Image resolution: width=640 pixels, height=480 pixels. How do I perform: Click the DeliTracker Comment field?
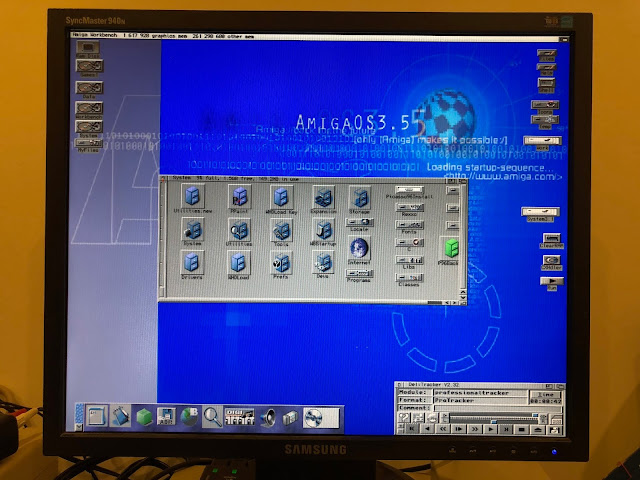(498, 408)
